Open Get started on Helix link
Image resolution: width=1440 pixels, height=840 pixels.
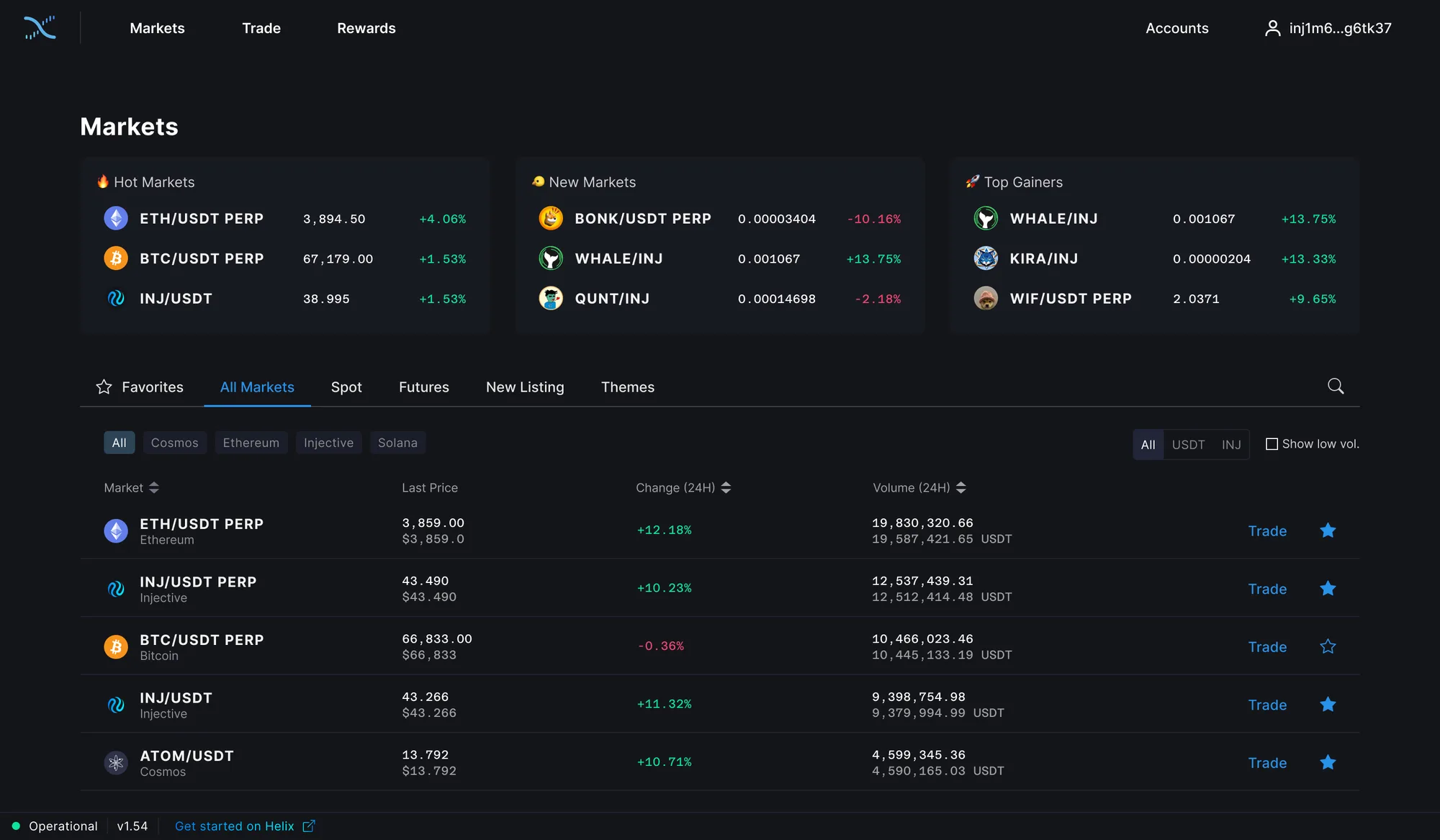click(x=235, y=826)
